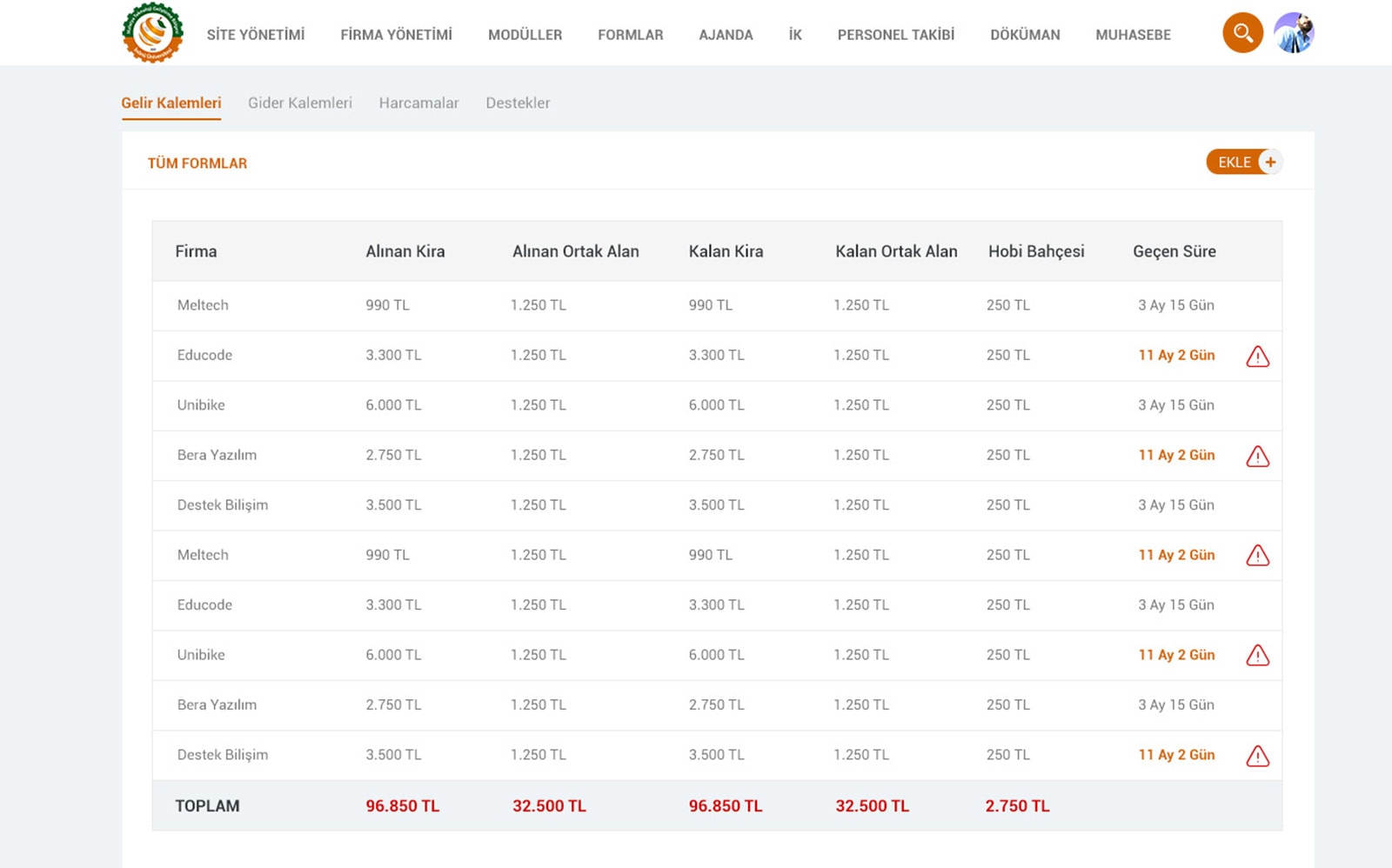The image size is (1392, 868).
Task: Select the Destekler tab
Action: (518, 103)
